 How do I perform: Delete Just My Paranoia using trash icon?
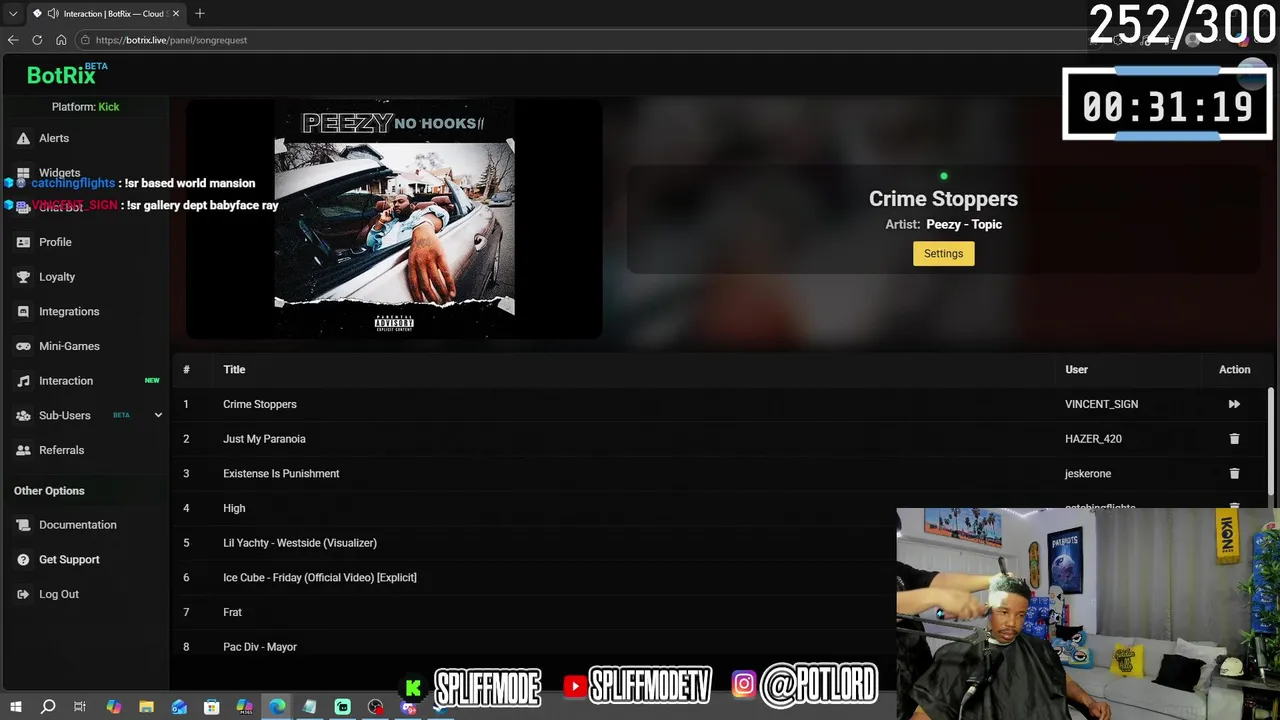(1234, 439)
